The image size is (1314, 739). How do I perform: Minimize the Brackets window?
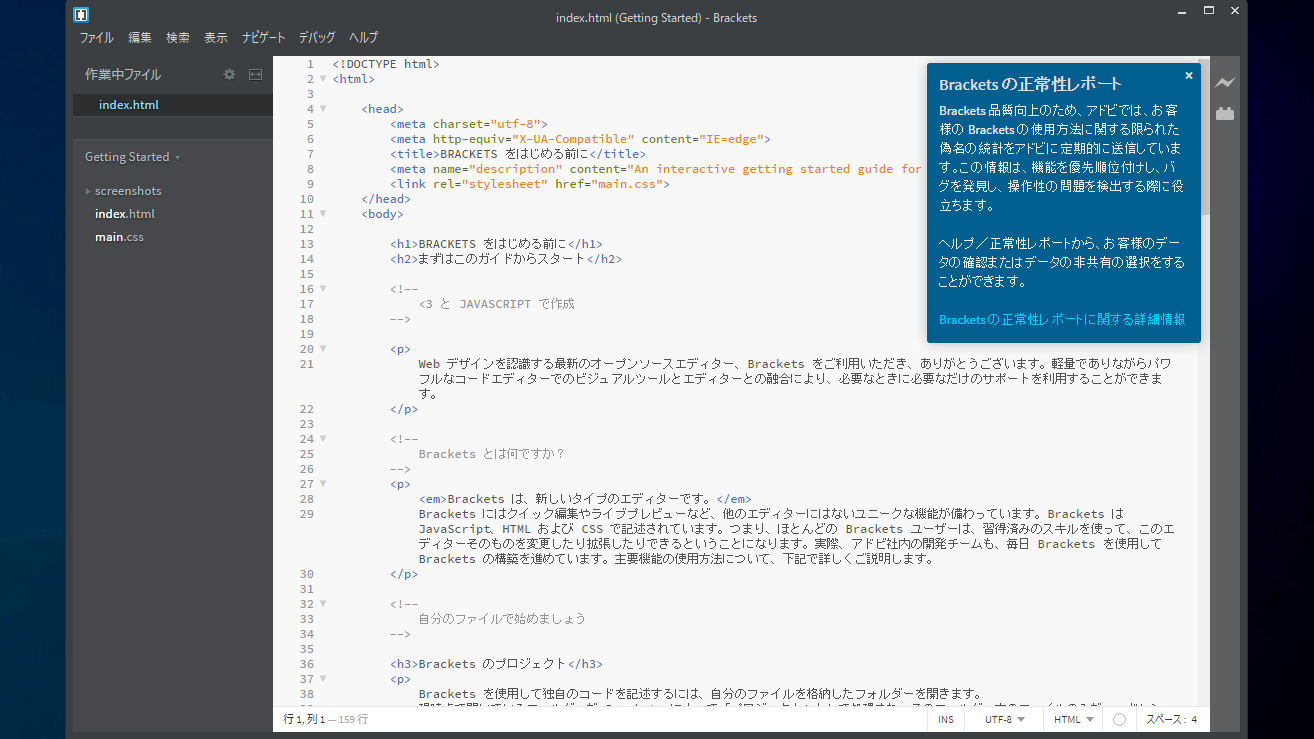1183,10
